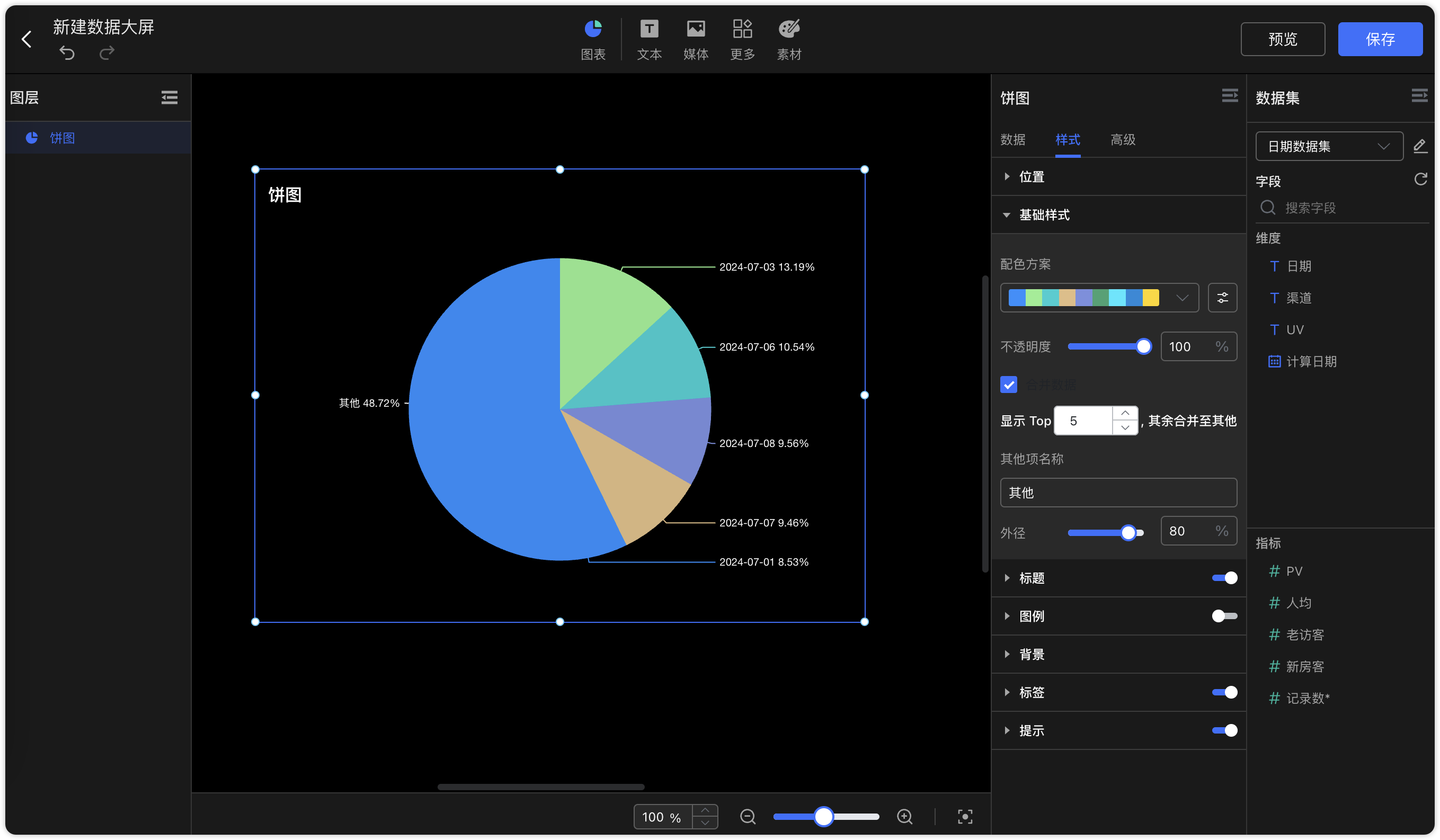The height and width of the screenshot is (840, 1440).
Task: Zoom out the canvas
Action: pyautogui.click(x=748, y=817)
